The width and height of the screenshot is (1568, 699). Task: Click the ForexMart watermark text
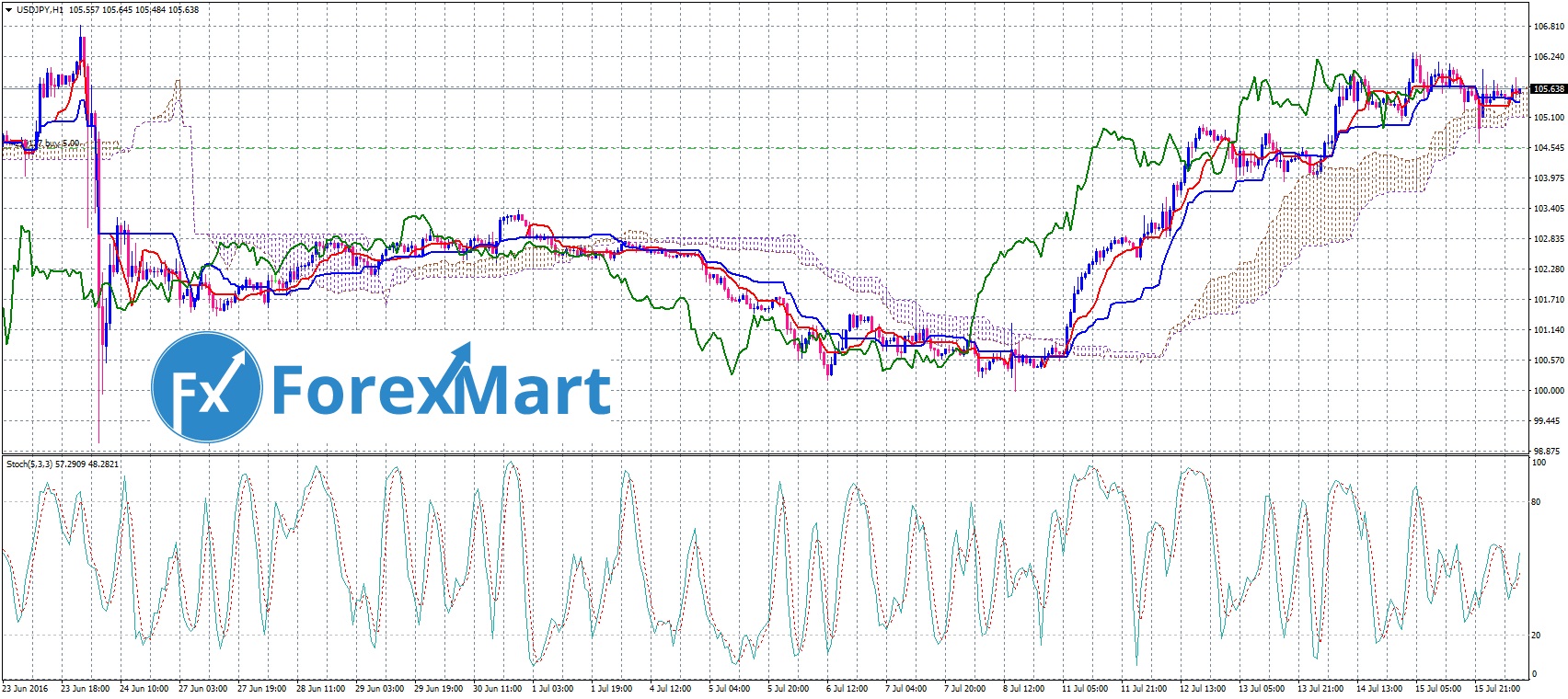click(x=441, y=389)
